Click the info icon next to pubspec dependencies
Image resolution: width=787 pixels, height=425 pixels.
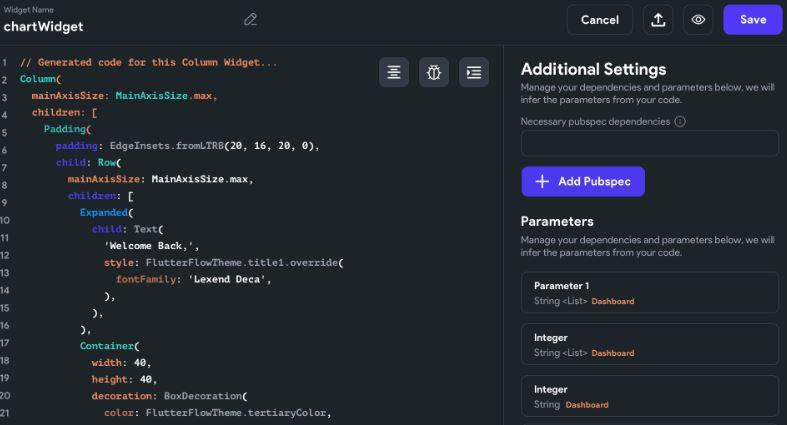[x=680, y=121]
